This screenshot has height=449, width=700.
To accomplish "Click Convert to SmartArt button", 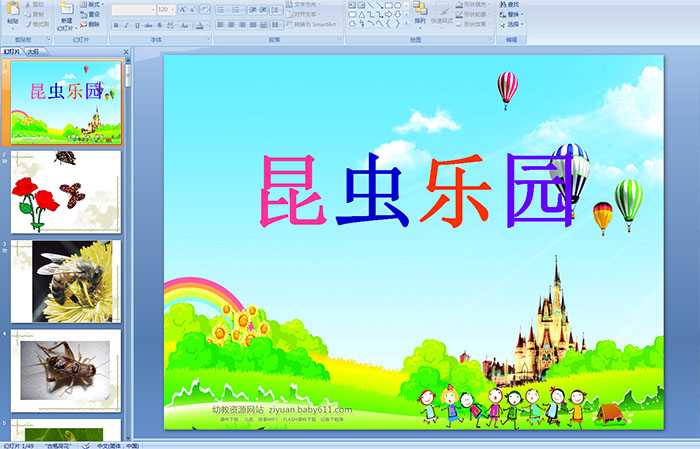I will (313, 24).
